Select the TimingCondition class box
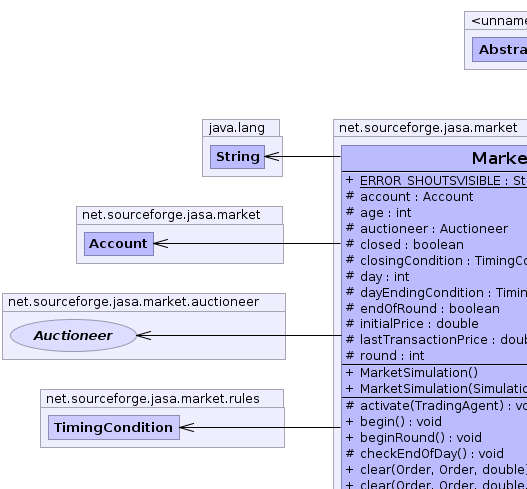 (x=114, y=427)
